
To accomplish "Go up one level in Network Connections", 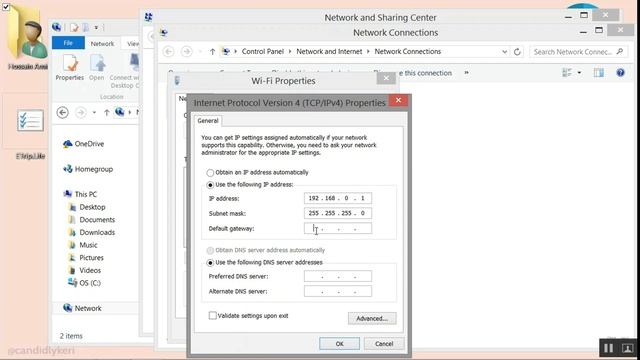I will tap(212, 52).
